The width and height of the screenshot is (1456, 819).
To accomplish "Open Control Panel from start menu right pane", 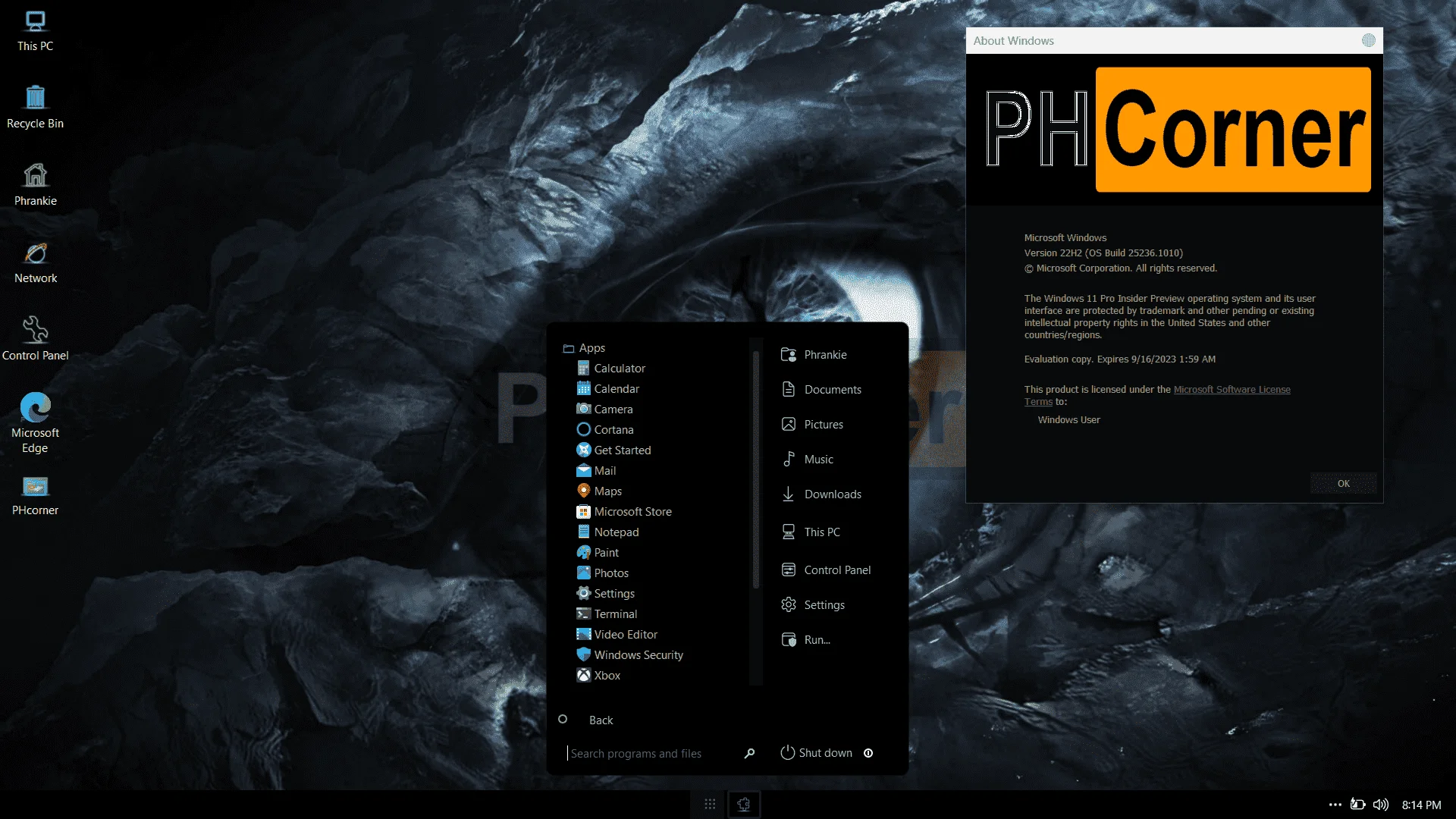I will click(x=826, y=570).
